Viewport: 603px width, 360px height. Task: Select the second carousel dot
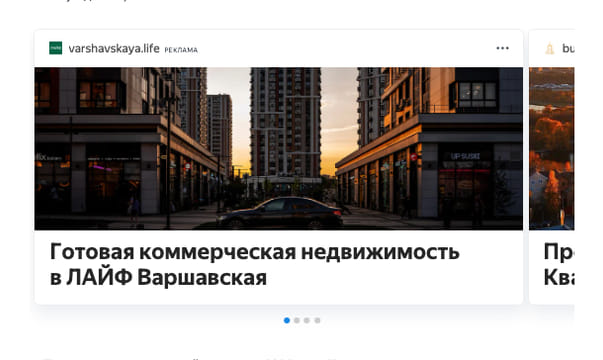pos(297,320)
